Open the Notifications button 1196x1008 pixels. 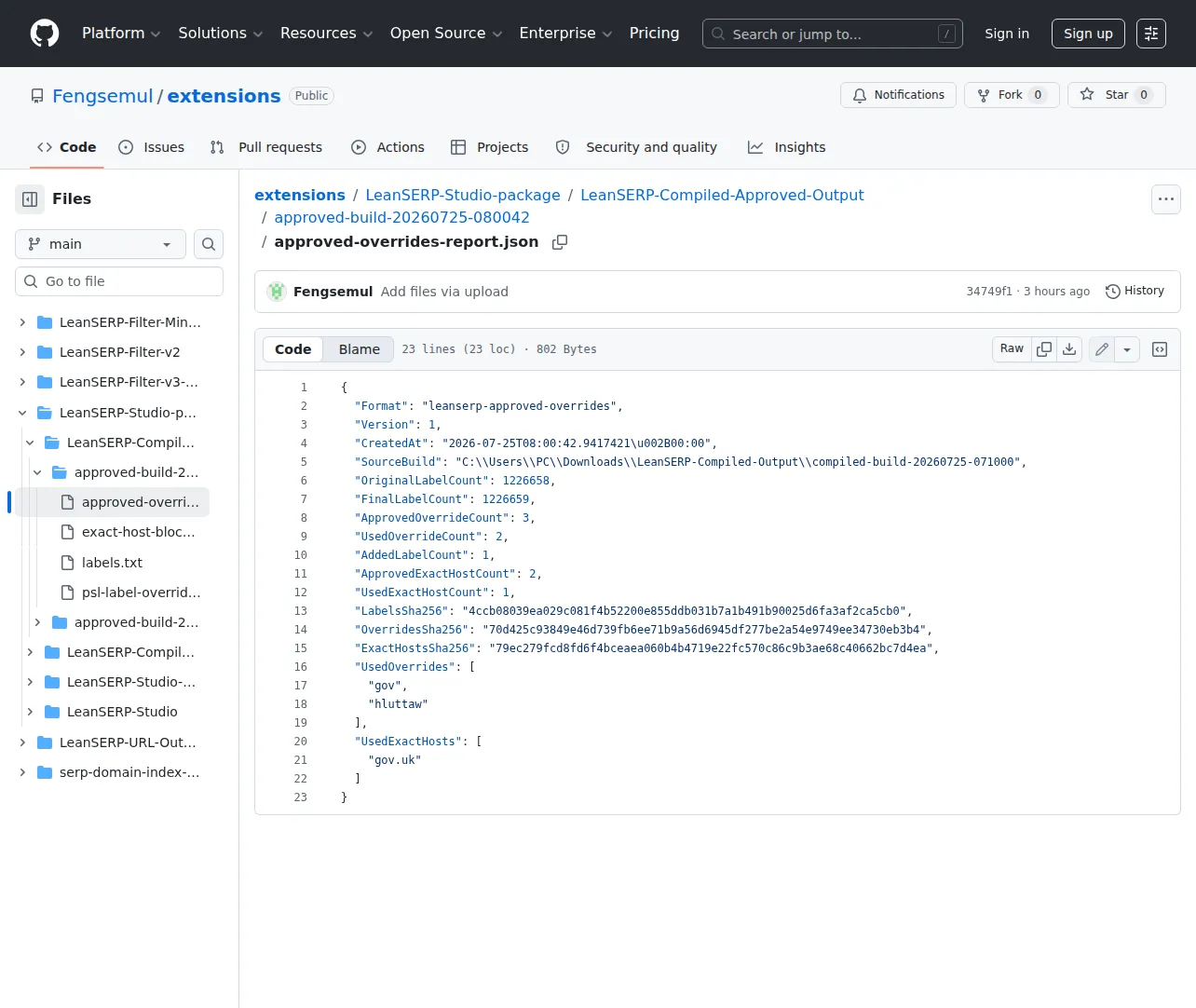click(898, 95)
